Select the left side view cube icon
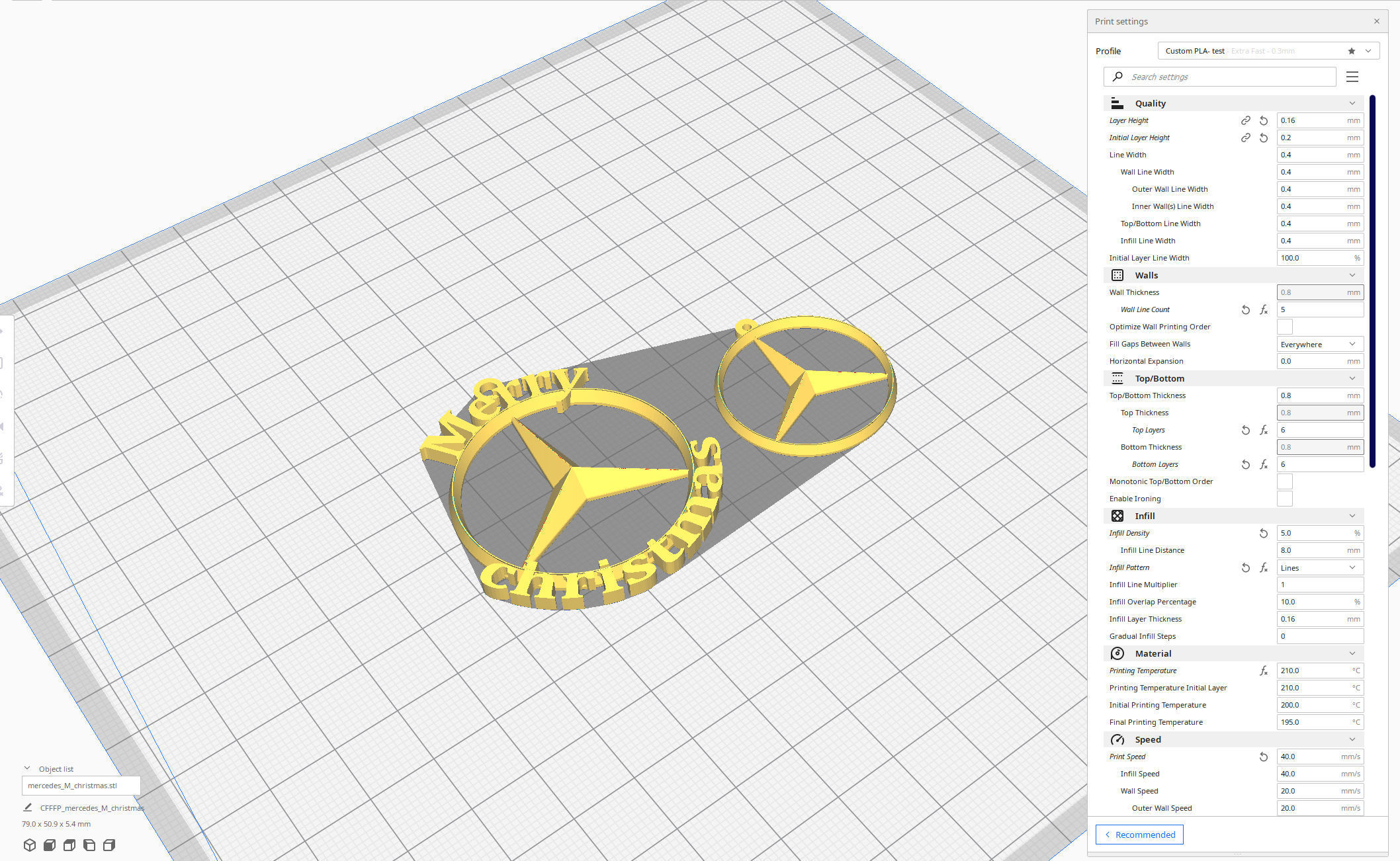 [x=89, y=845]
